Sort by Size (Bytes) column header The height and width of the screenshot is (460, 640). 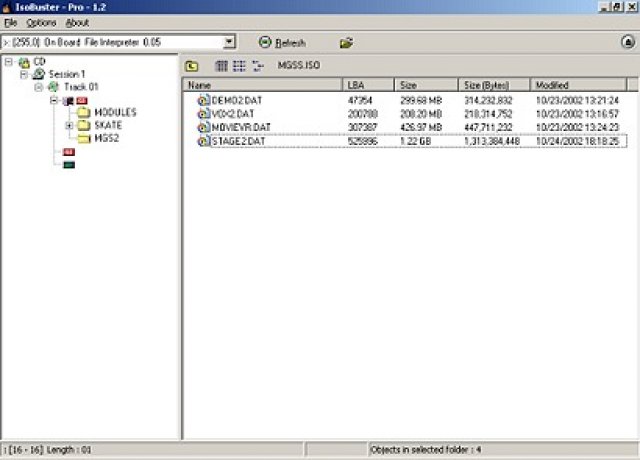494,85
